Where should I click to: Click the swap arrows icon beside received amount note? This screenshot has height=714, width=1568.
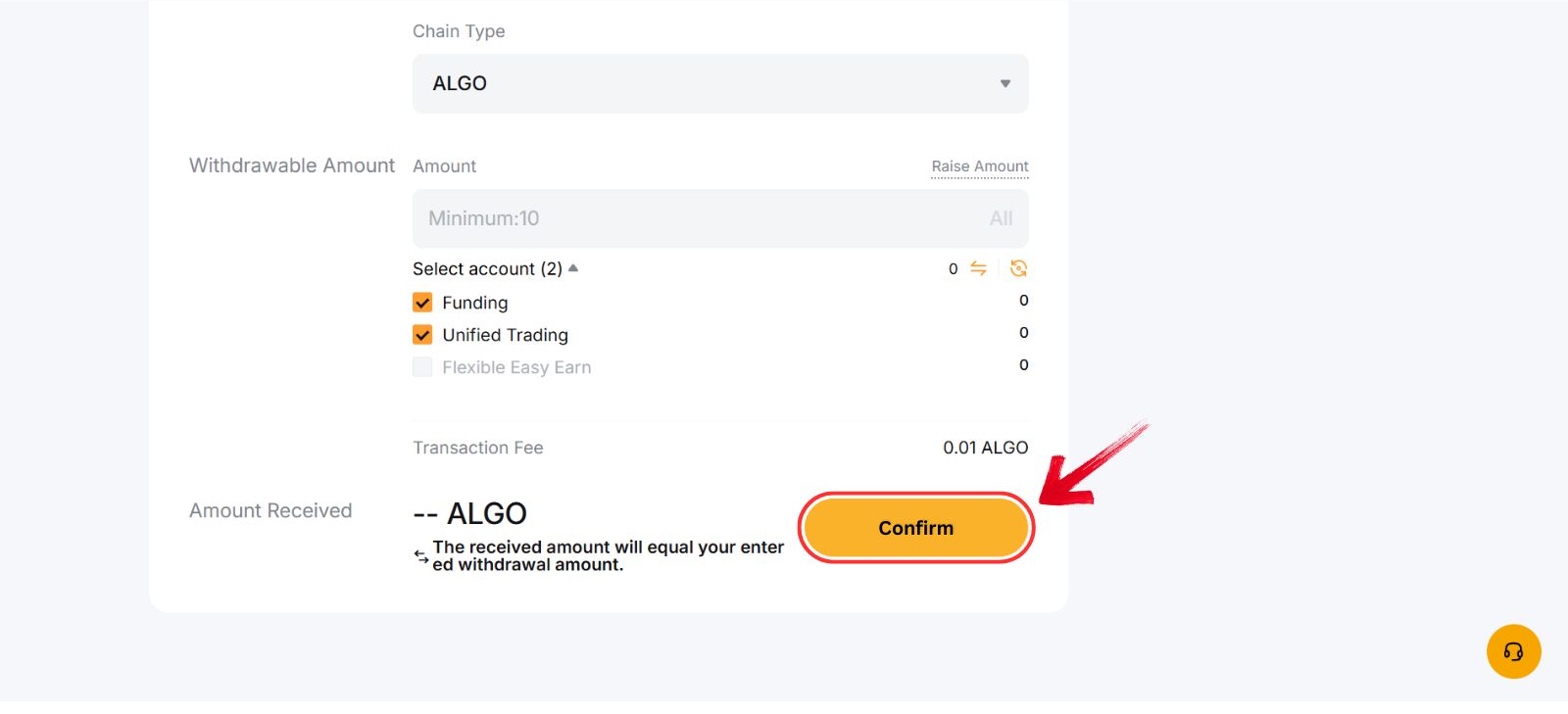[420, 555]
